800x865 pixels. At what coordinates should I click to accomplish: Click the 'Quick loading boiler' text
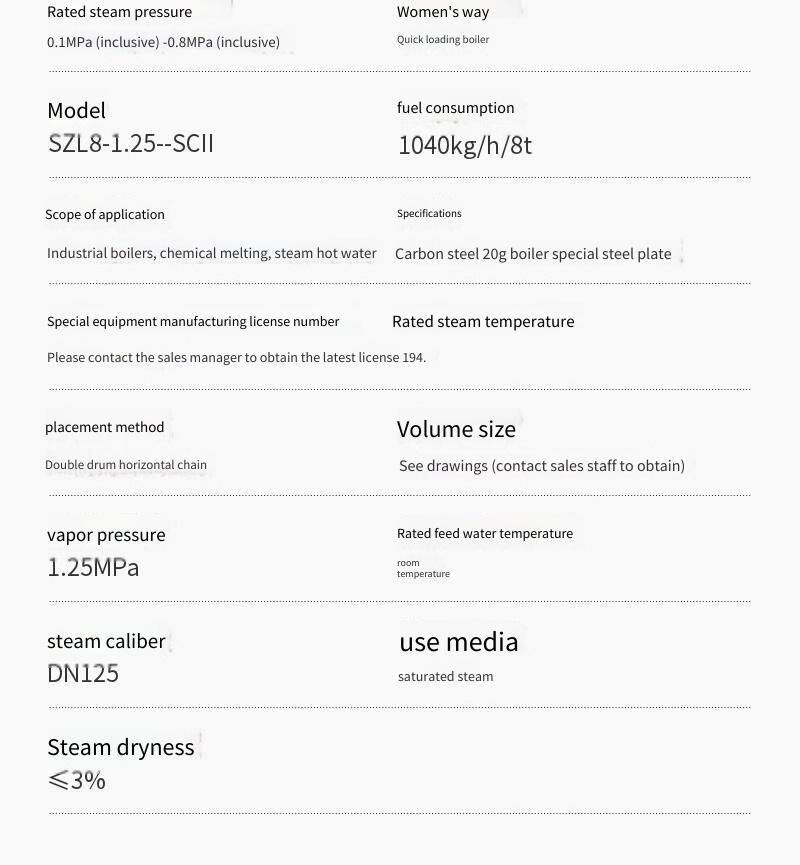(443, 40)
